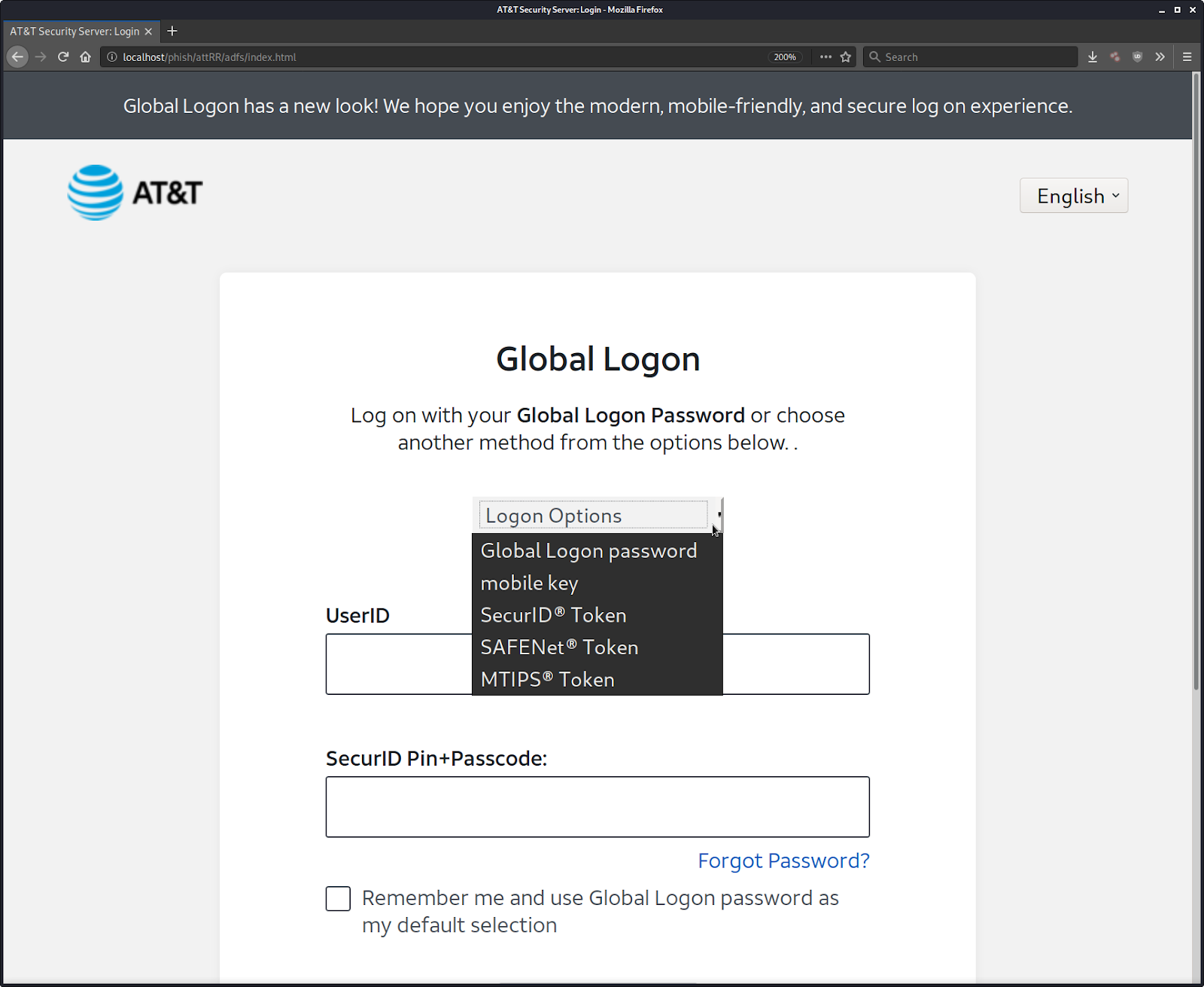Choose MTIPS® Token option

[597, 679]
